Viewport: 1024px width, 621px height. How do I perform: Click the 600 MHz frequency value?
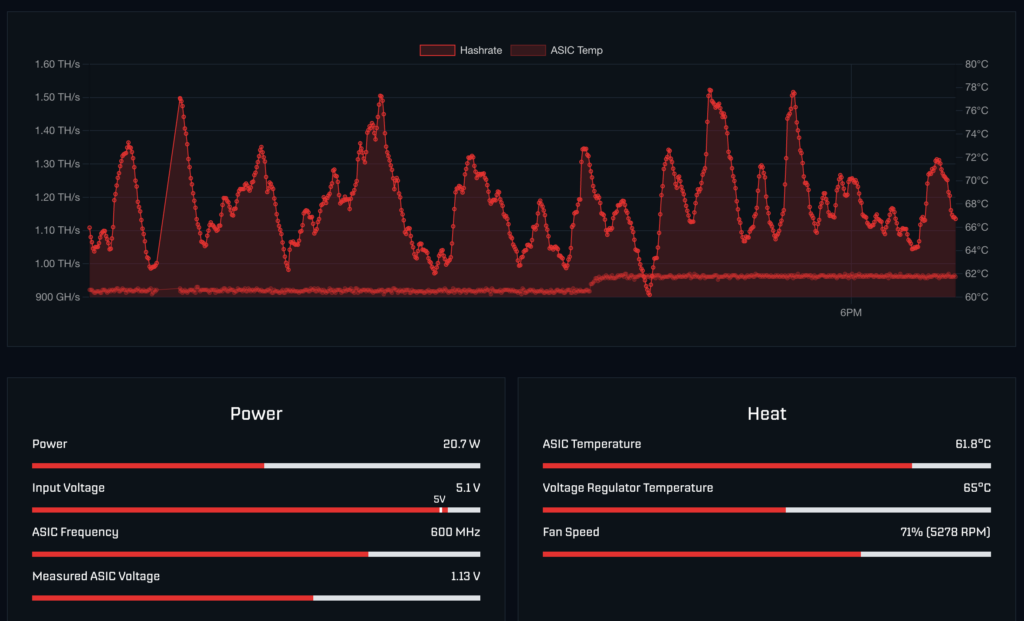(455, 532)
